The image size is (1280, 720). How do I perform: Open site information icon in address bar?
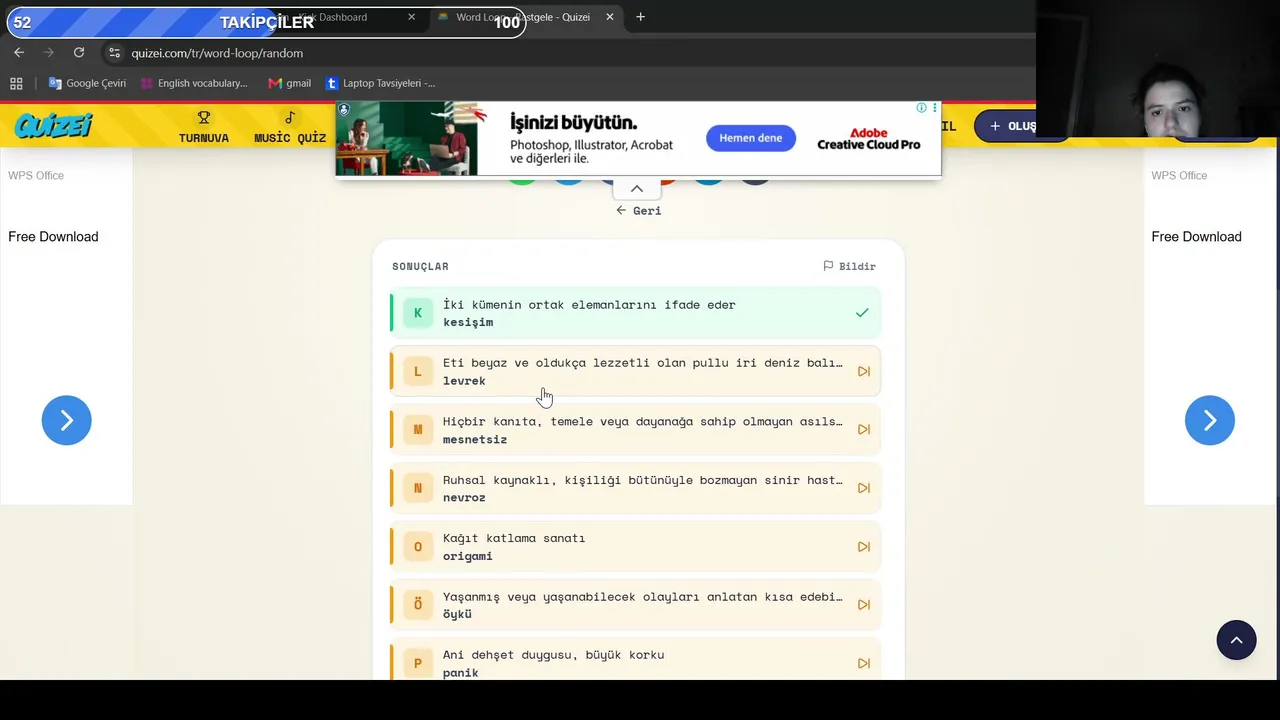[x=114, y=53]
